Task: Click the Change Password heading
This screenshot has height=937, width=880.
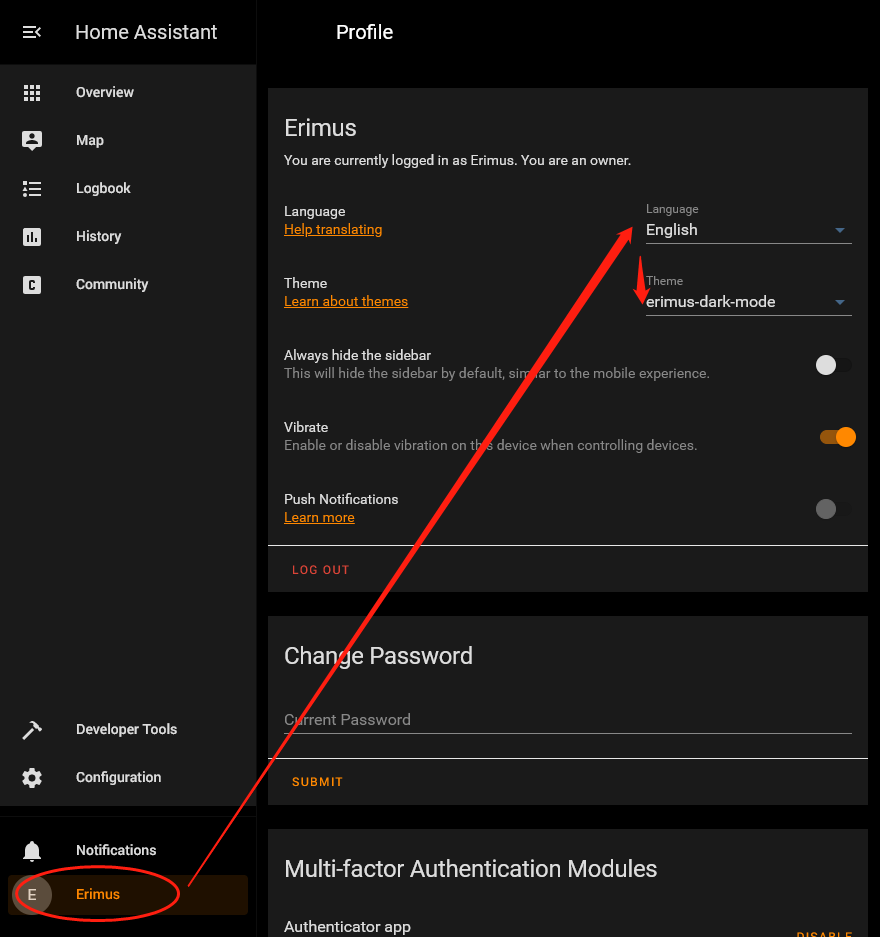Action: [378, 656]
